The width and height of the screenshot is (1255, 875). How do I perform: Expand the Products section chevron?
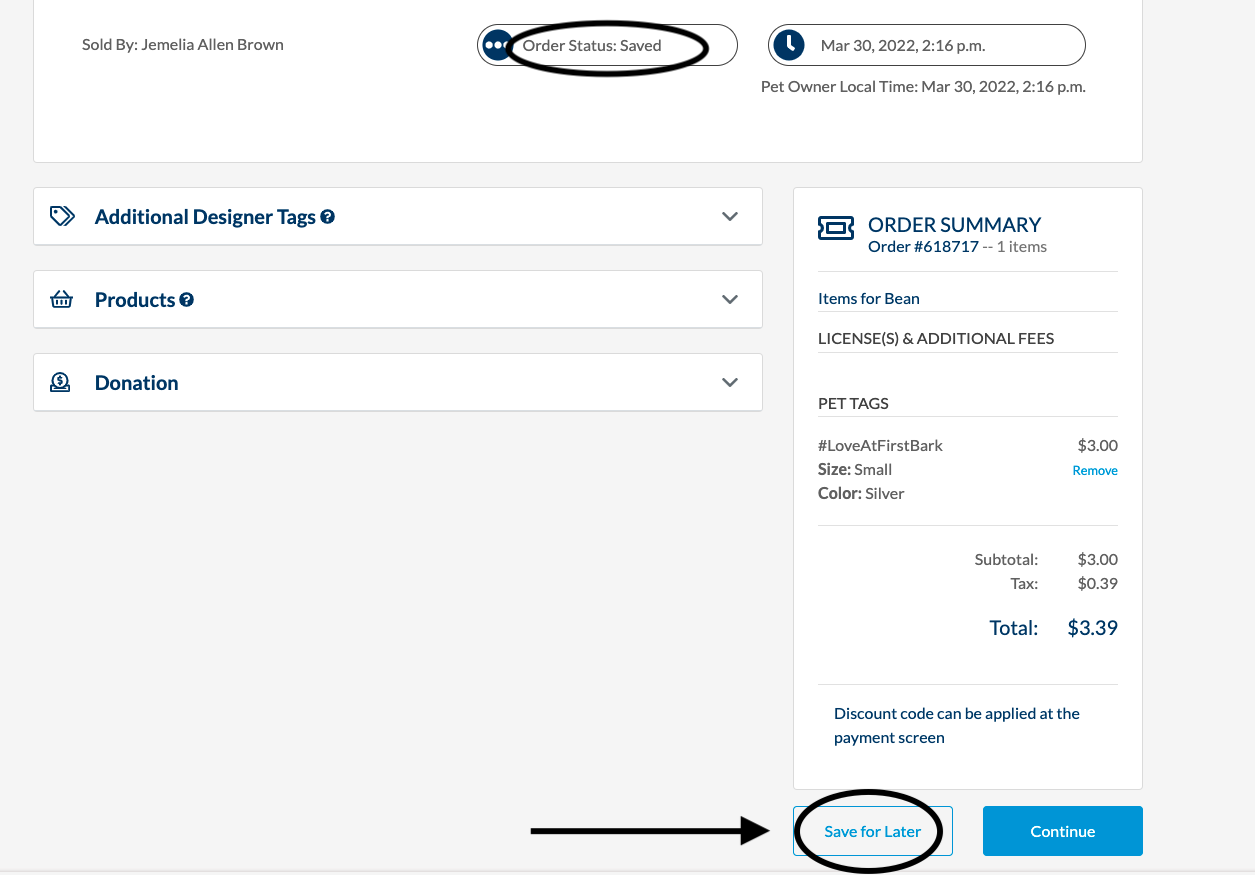coord(730,299)
